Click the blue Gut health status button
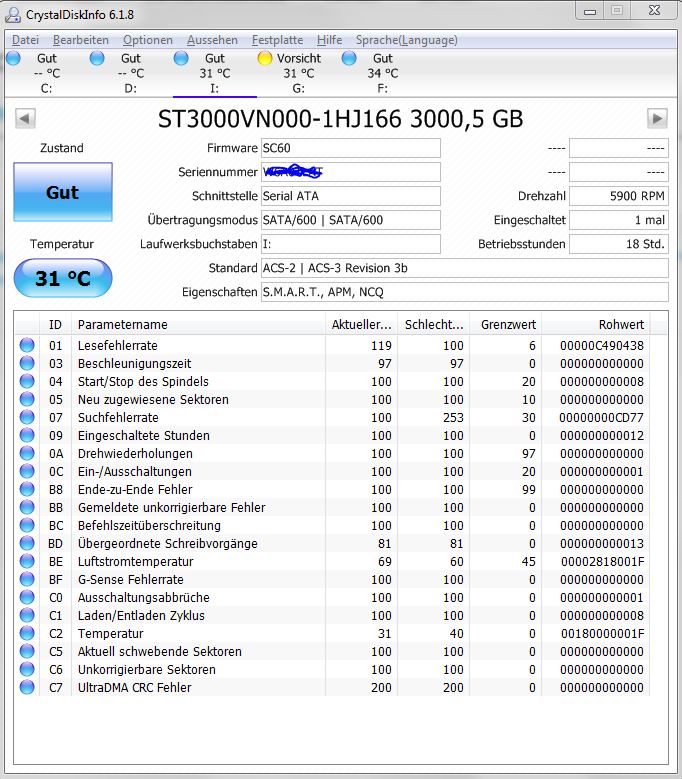Image resolution: width=682 pixels, height=779 pixels. (63, 192)
